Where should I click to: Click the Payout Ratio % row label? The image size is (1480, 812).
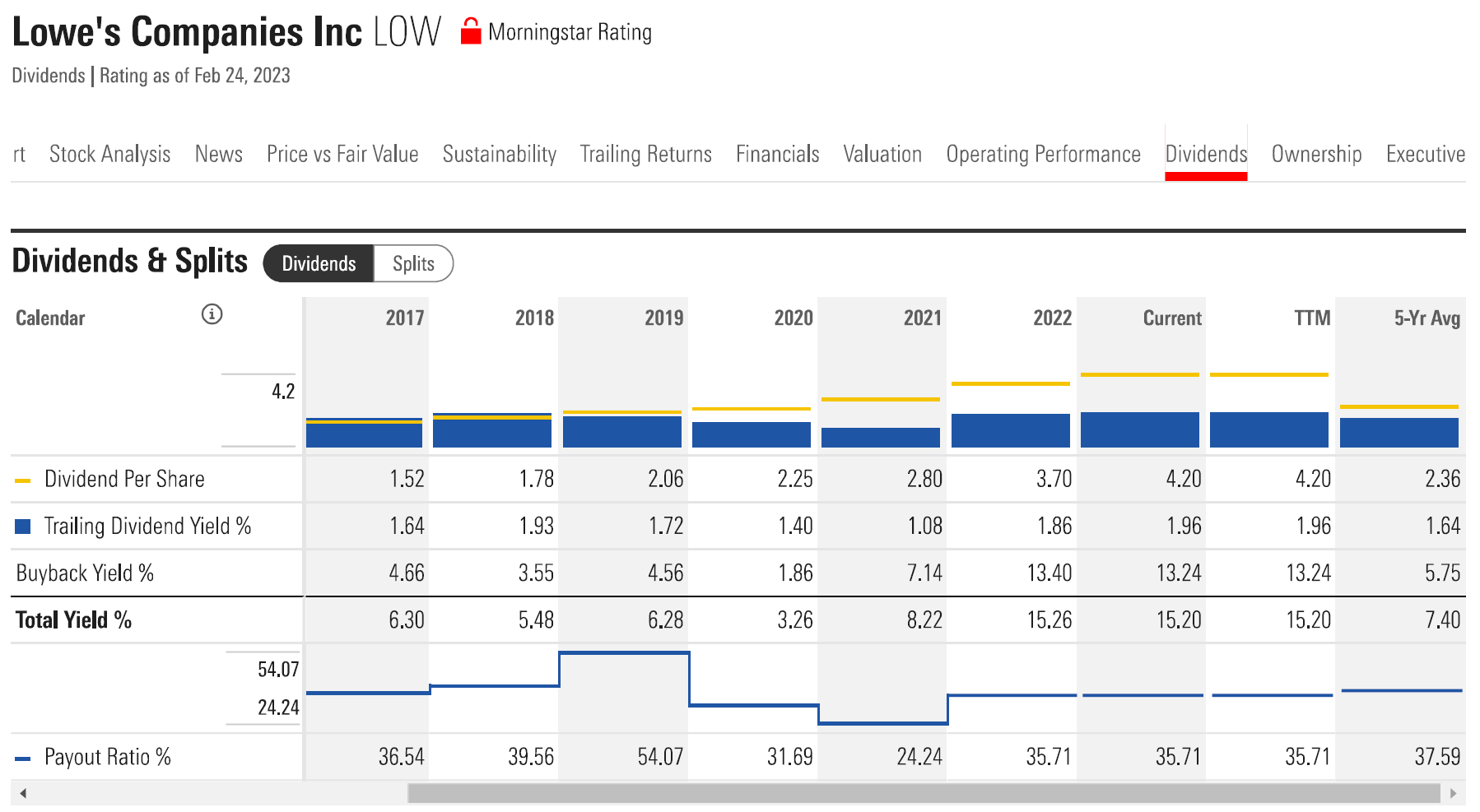click(108, 757)
